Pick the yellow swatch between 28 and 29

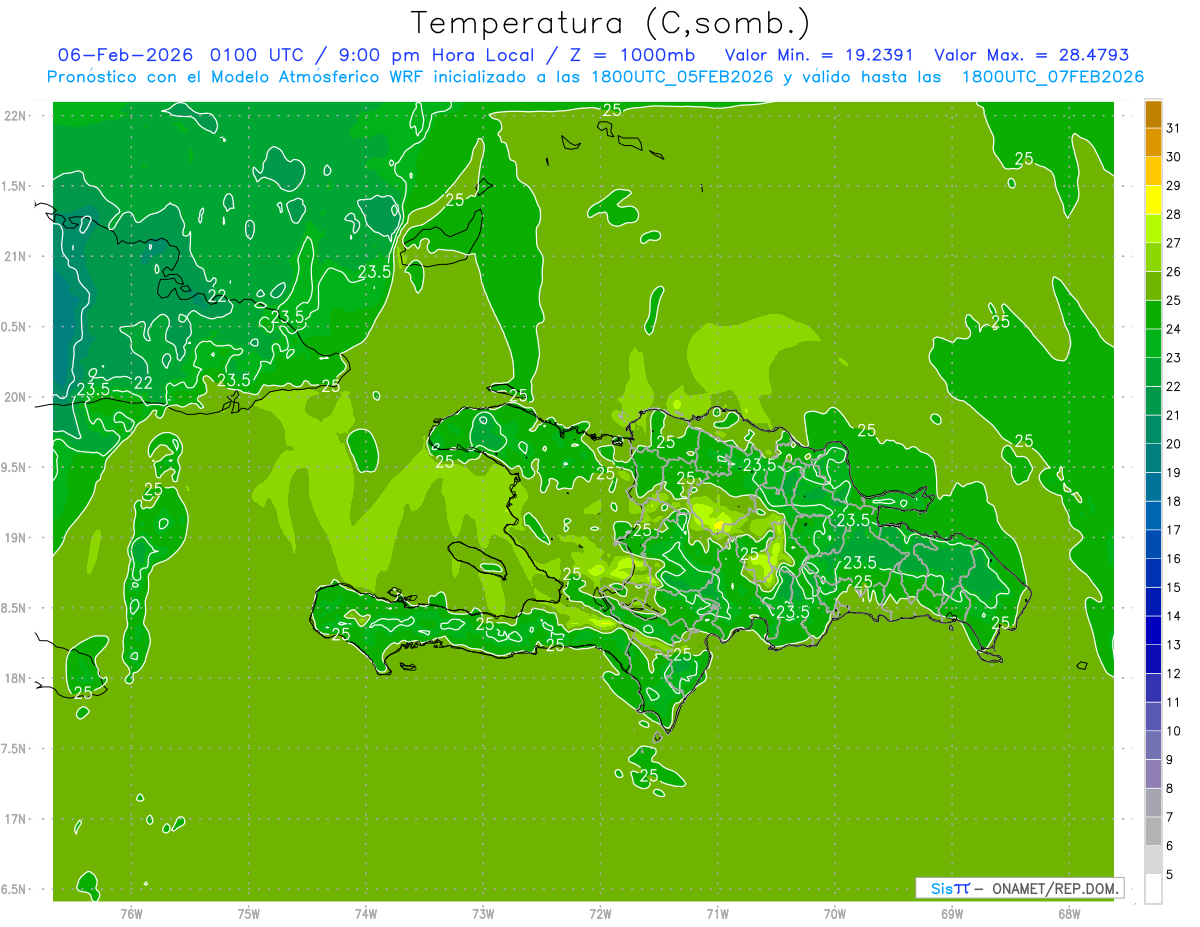1154,200
